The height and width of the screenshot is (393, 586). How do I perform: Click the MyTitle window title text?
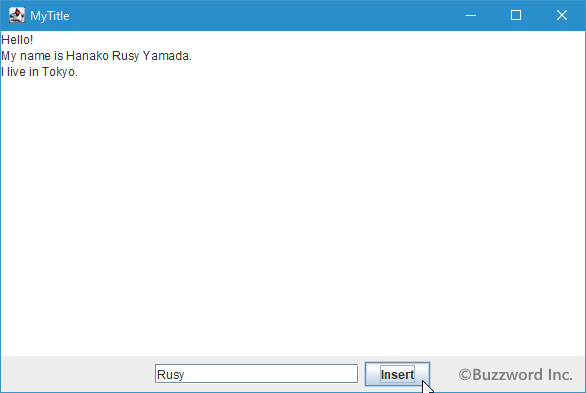tap(50, 16)
